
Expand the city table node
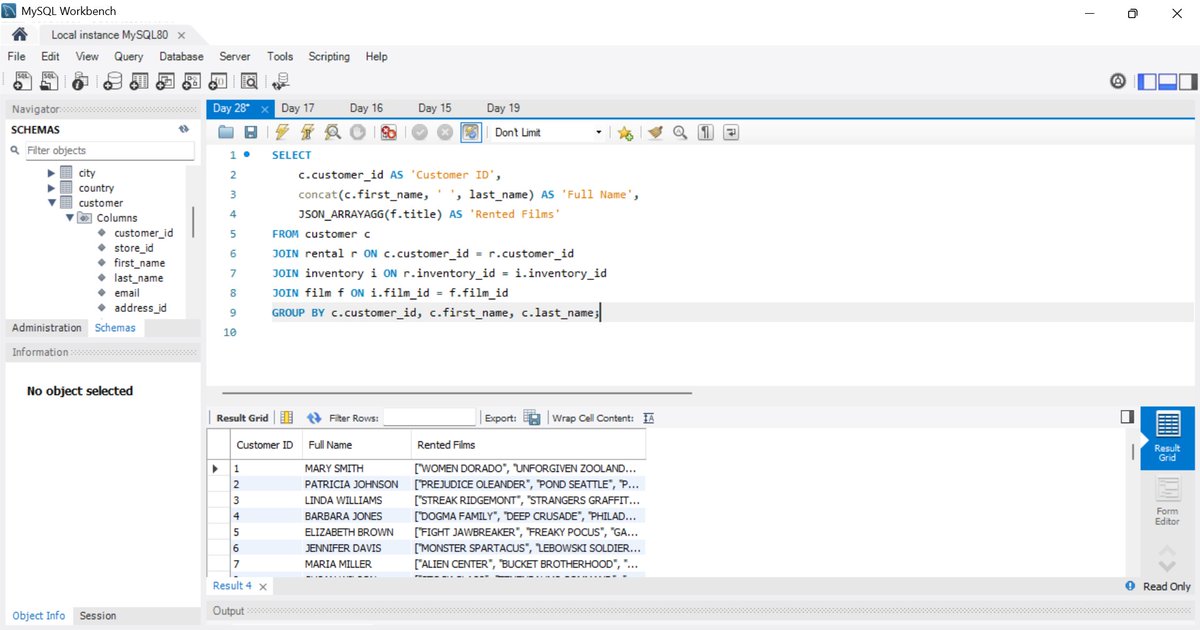click(52, 173)
